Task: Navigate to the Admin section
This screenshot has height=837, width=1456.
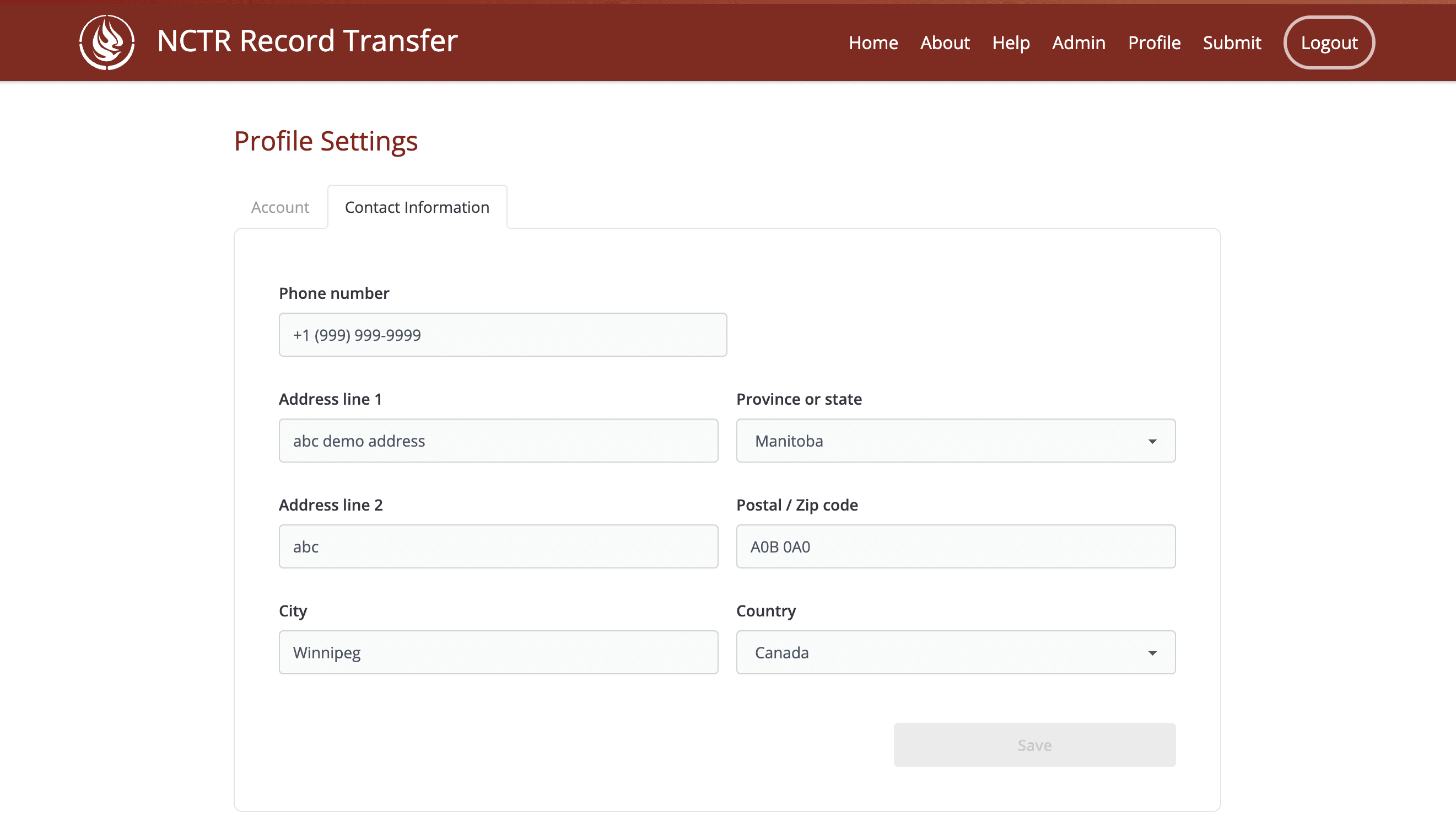Action: pos(1078,42)
